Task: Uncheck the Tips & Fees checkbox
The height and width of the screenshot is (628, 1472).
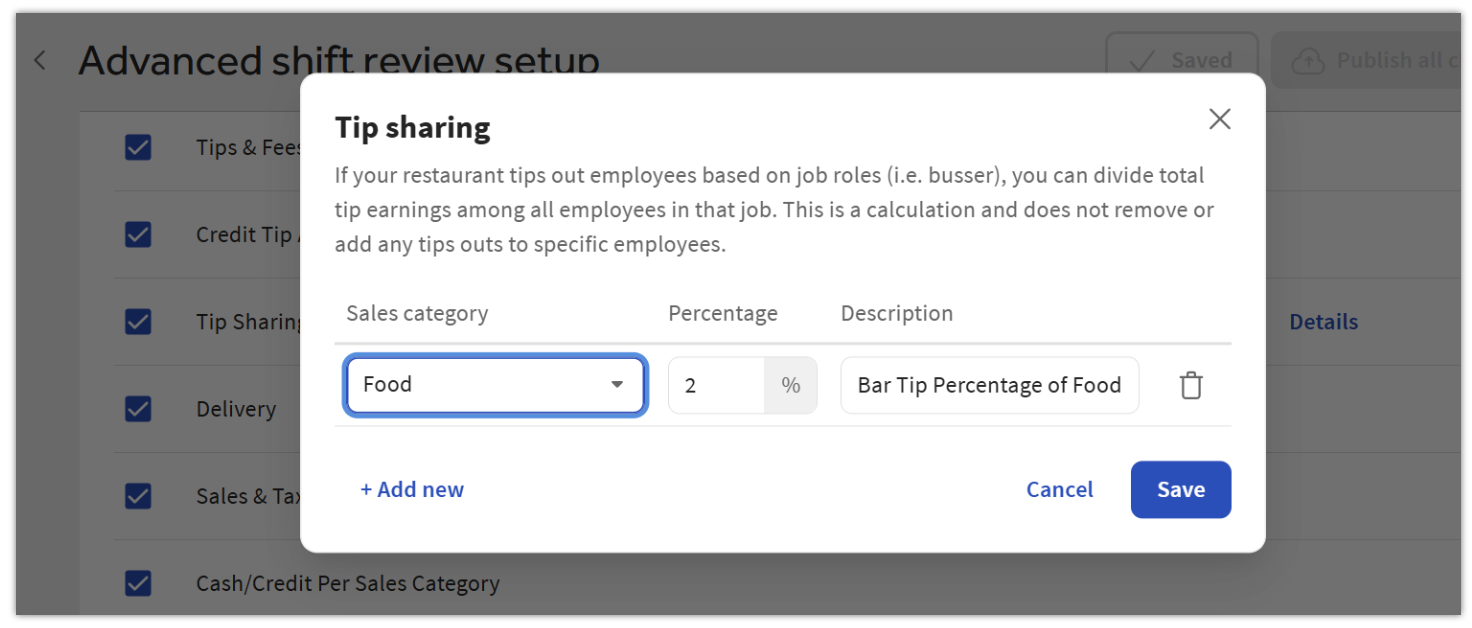Action: pyautogui.click(x=138, y=148)
